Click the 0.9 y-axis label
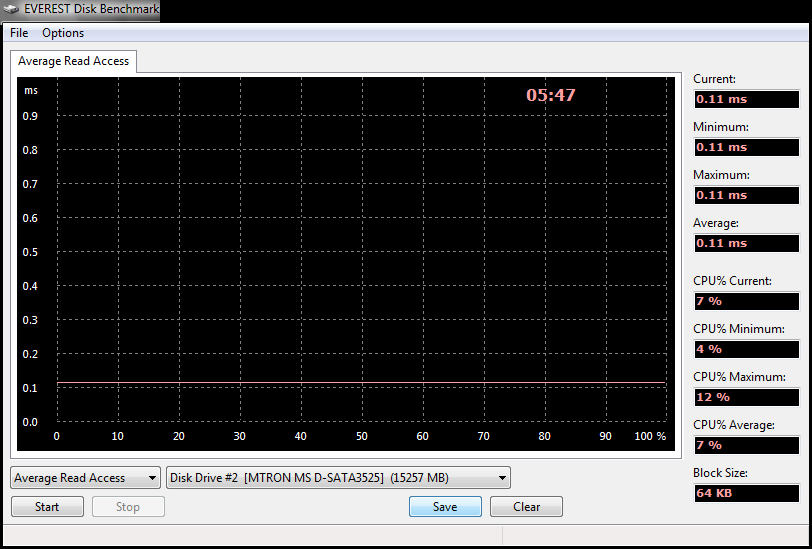 (x=30, y=116)
